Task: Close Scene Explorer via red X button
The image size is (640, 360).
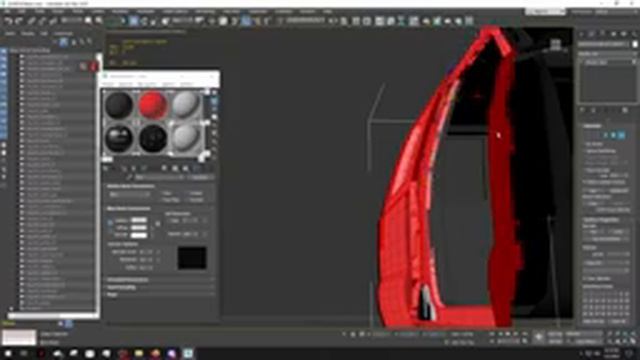Action: click(93, 66)
